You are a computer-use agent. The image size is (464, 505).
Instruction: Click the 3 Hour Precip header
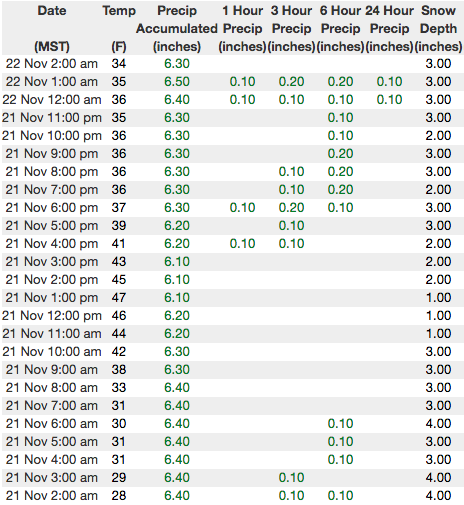(291, 28)
